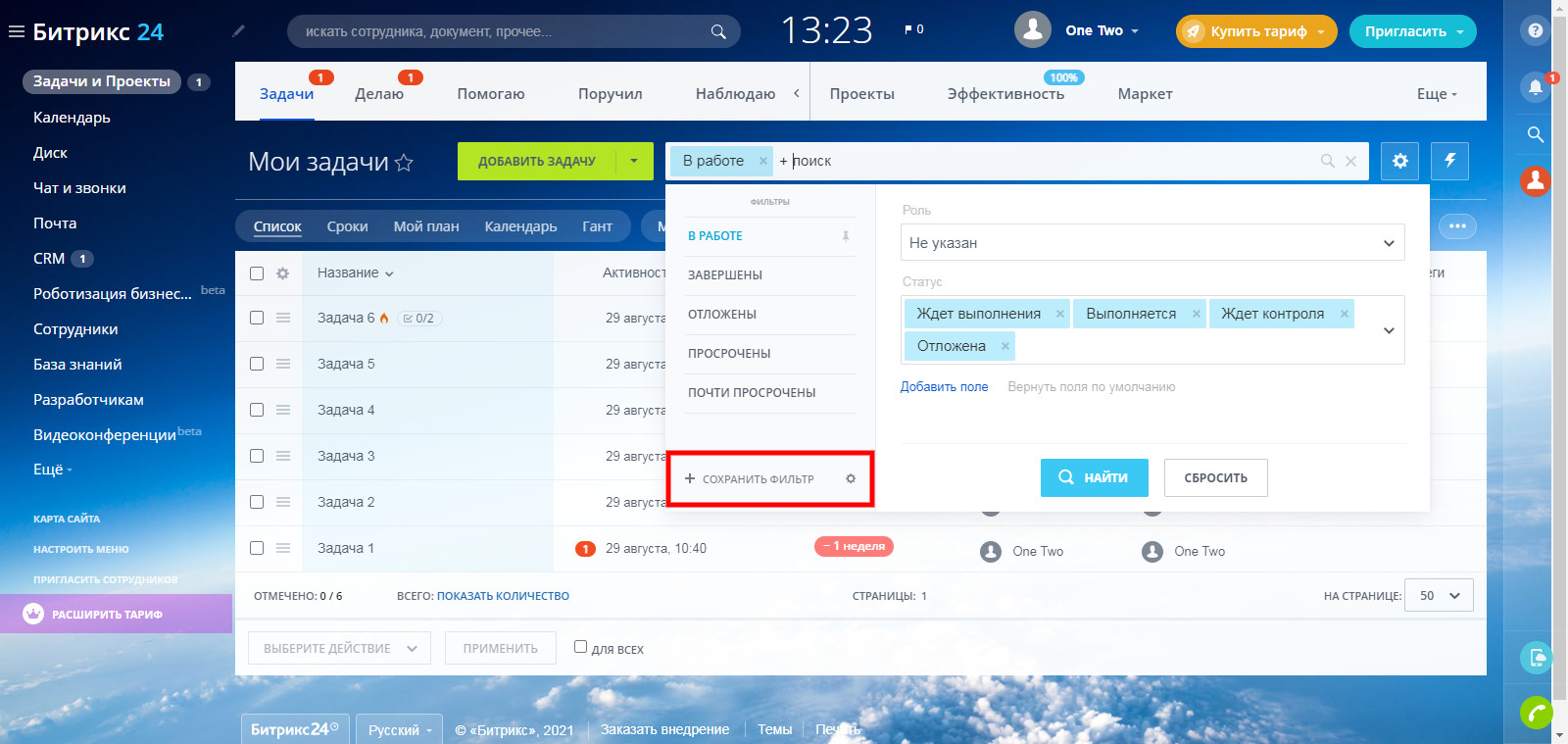This screenshot has height=744, width=1568.
Task: Click the star to favorite Мои задачи
Action: point(404,163)
